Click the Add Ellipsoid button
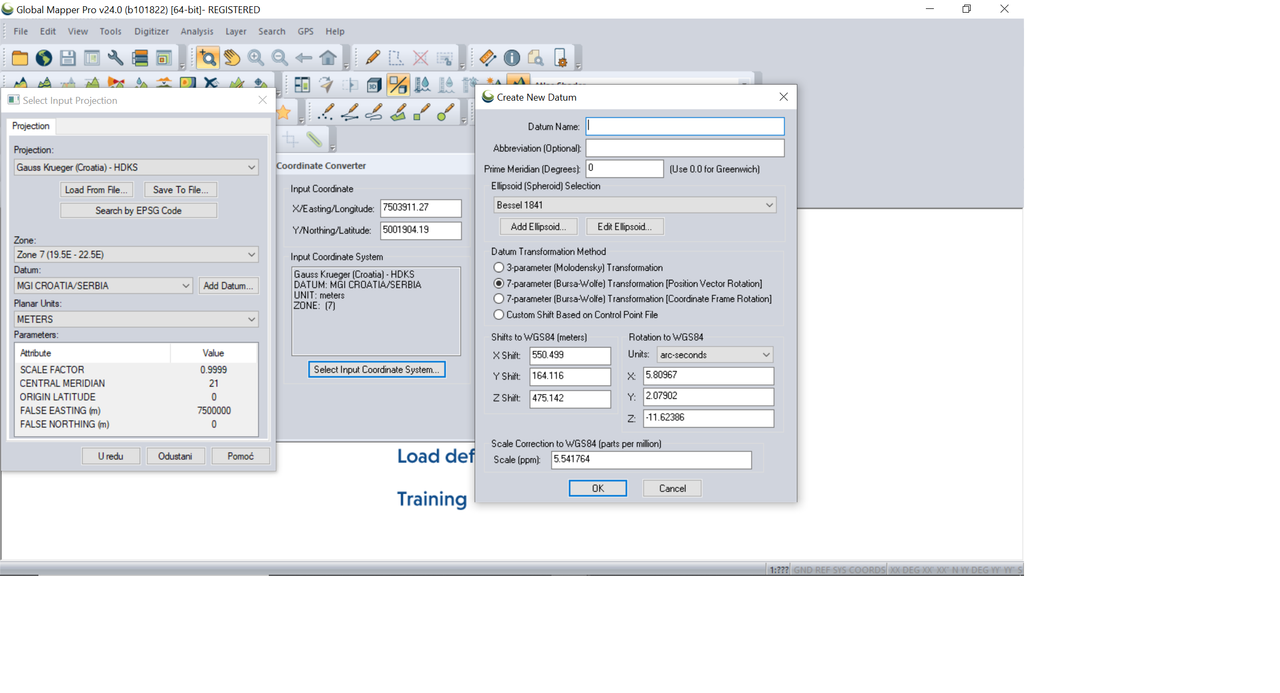1280x693 pixels. pos(538,227)
